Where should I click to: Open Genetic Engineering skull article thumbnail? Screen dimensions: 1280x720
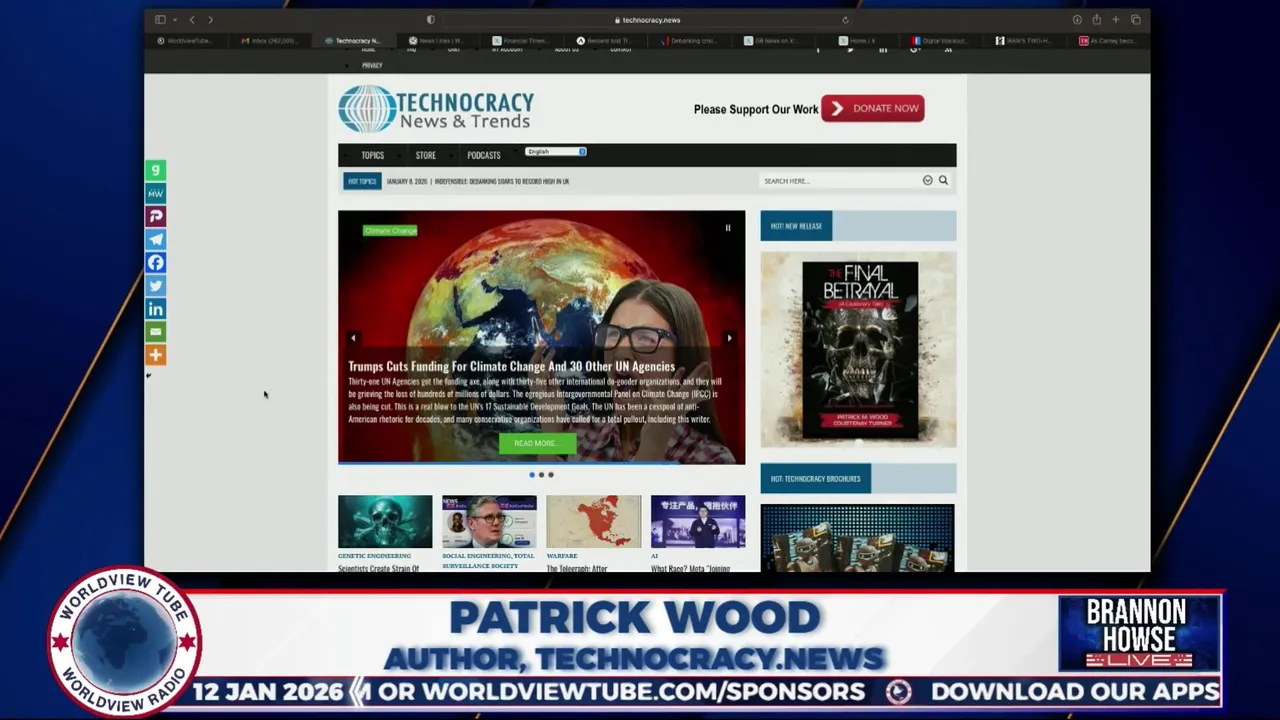tap(385, 521)
